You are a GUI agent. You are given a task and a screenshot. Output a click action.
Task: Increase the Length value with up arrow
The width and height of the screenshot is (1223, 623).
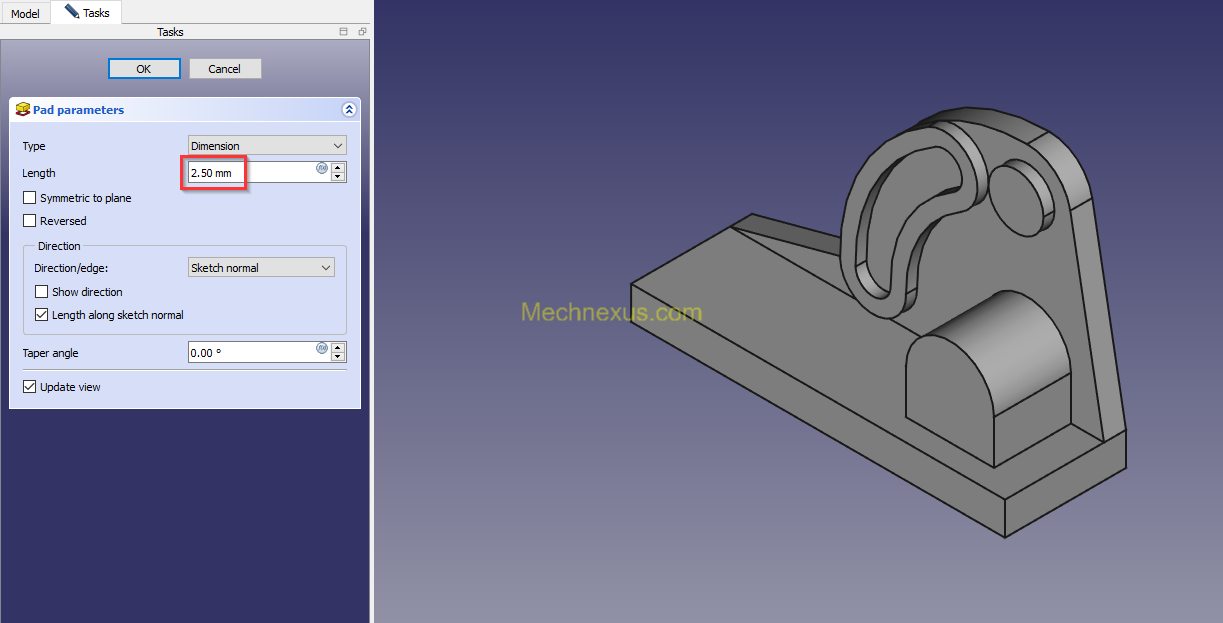pyautogui.click(x=338, y=167)
